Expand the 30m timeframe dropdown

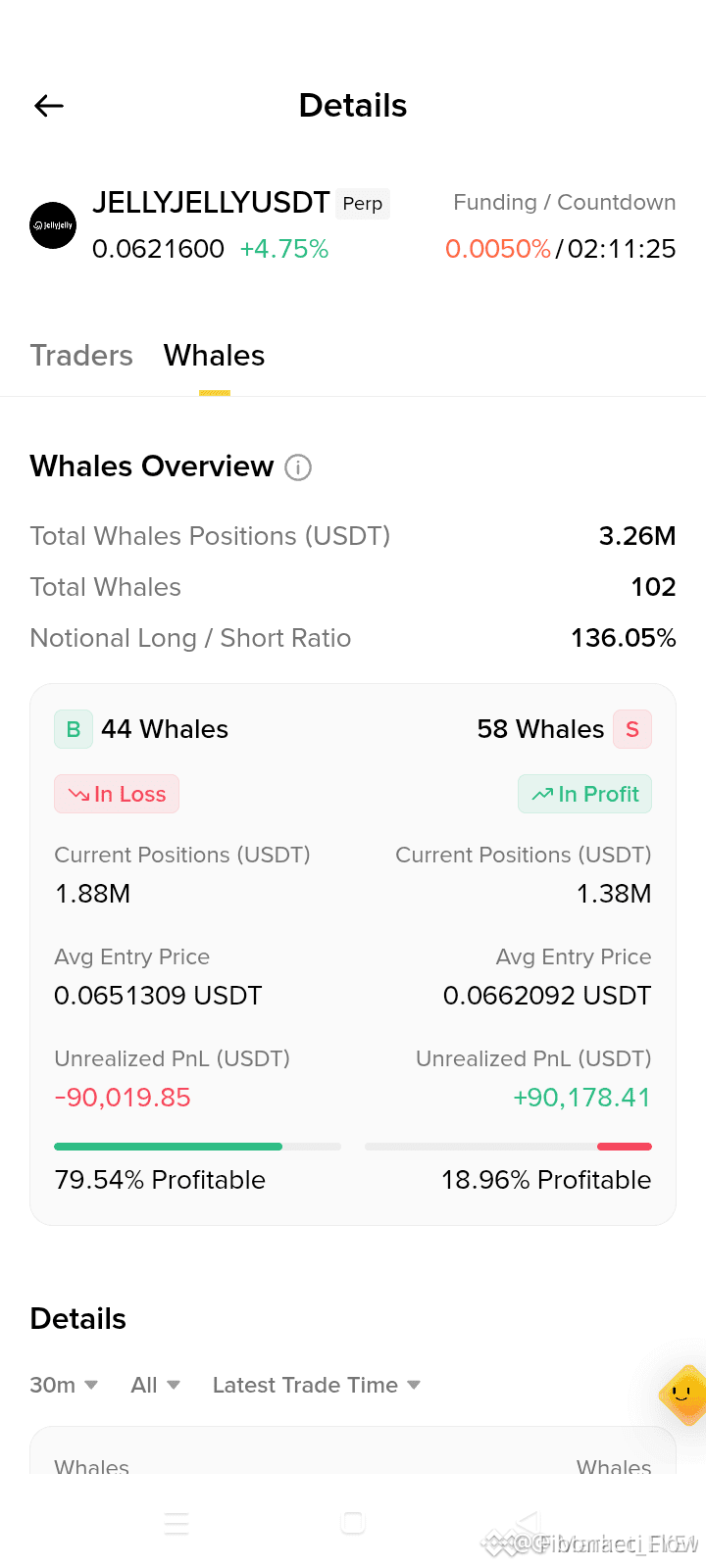(x=64, y=1385)
